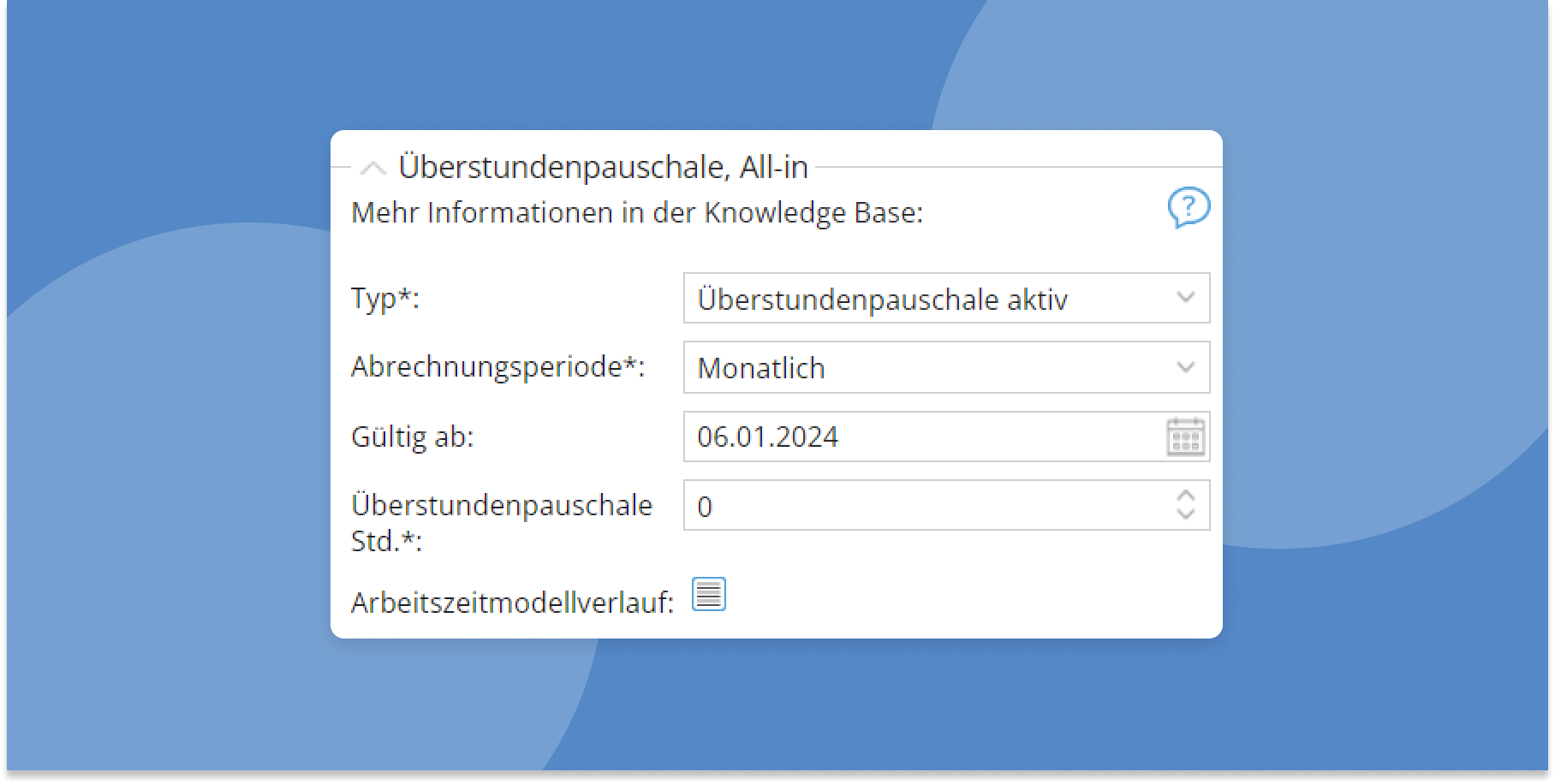The width and height of the screenshot is (1555, 784).
Task: Click inside the Überstundenpauschale Std. input showing 0
Action: pos(856,506)
